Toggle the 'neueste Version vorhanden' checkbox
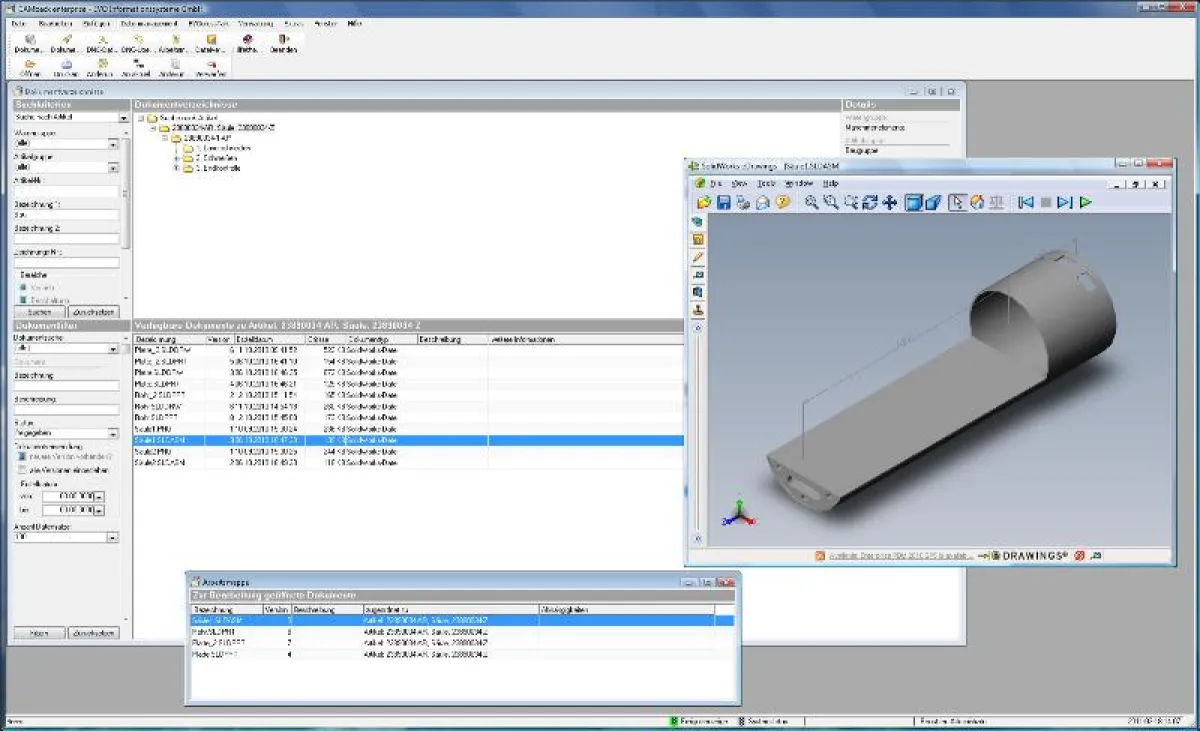 [x=21, y=456]
